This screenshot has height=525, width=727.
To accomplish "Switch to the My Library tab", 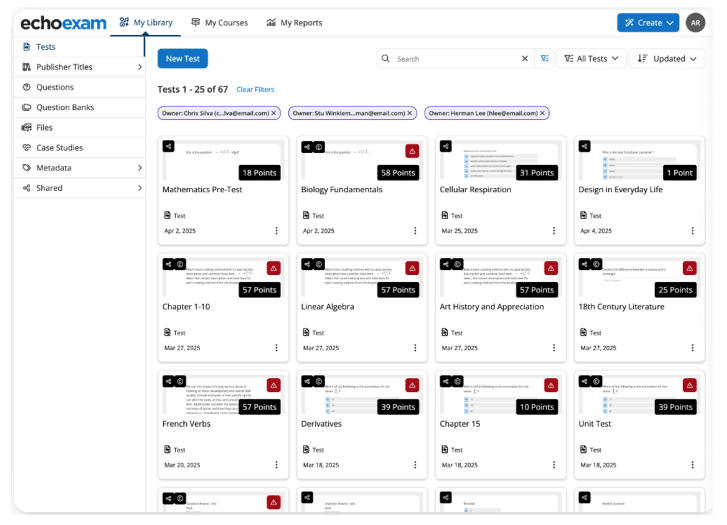I will tap(146, 22).
